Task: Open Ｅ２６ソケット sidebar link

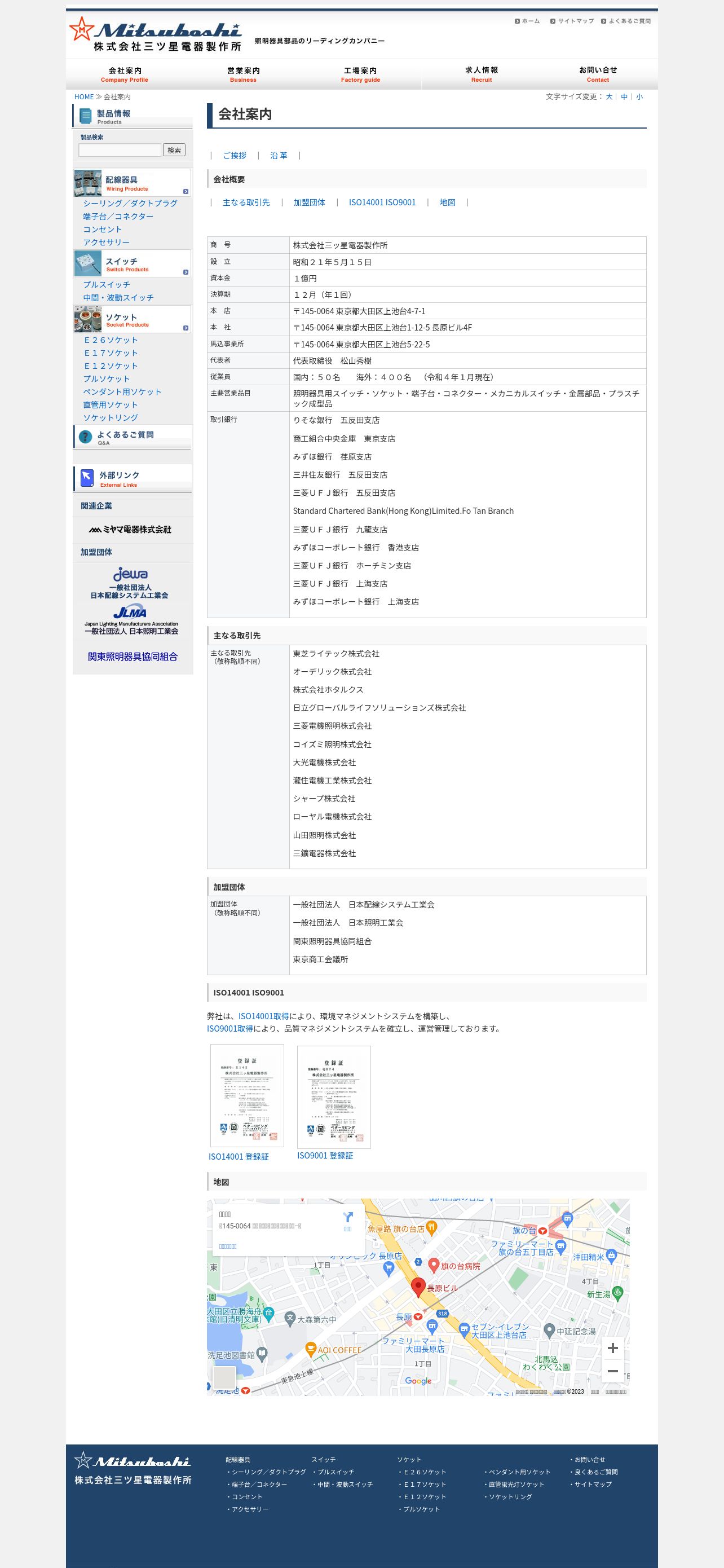Action: (111, 340)
